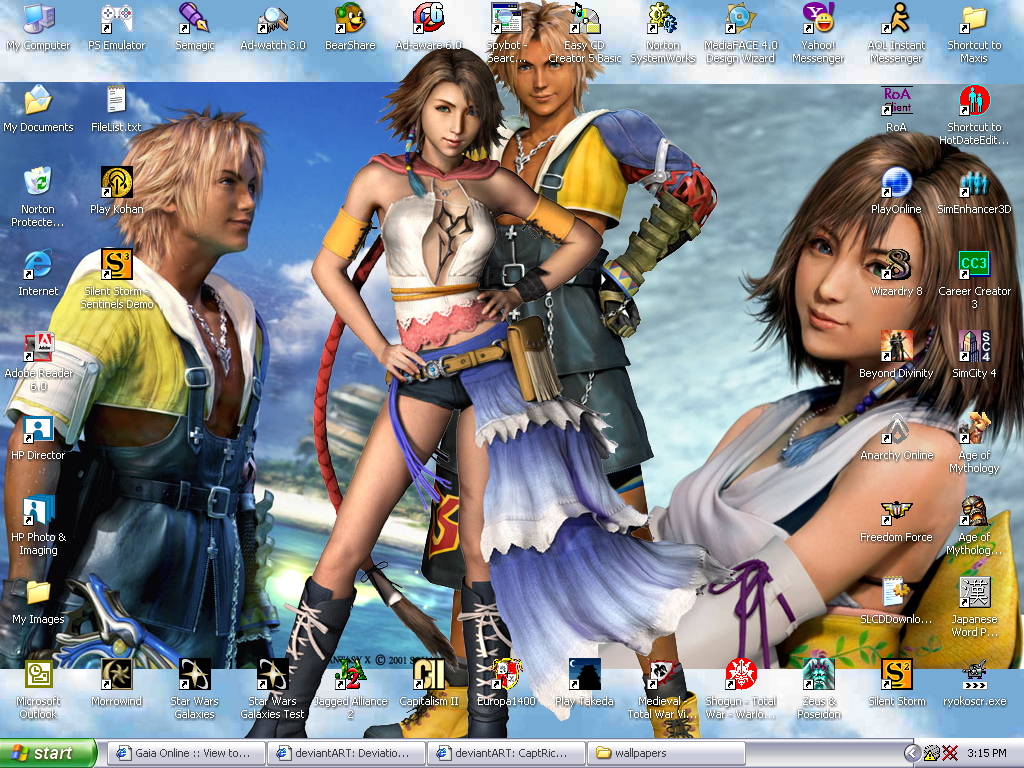Image resolution: width=1024 pixels, height=768 pixels.
Task: Launch Europa1400 desktop icon
Action: [x=506, y=683]
